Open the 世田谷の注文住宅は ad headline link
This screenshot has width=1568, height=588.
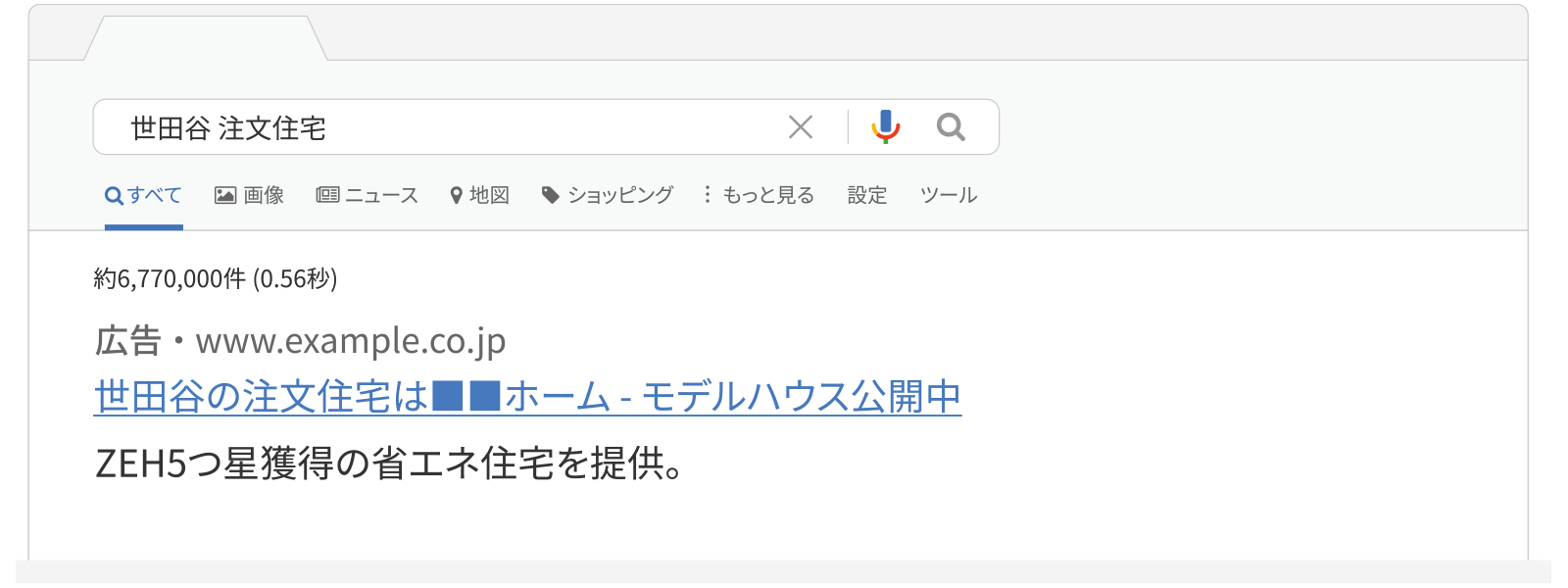pyautogui.click(x=527, y=397)
